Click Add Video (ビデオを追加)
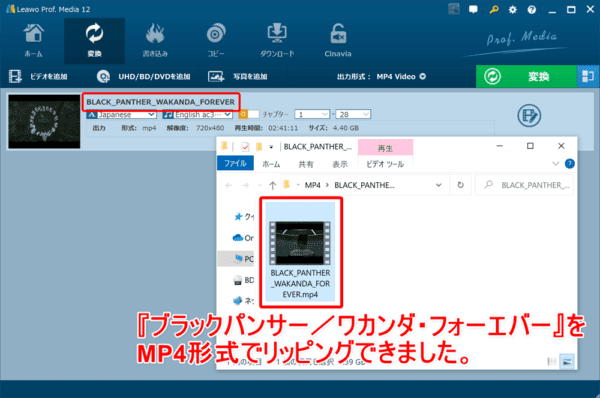 (38, 77)
